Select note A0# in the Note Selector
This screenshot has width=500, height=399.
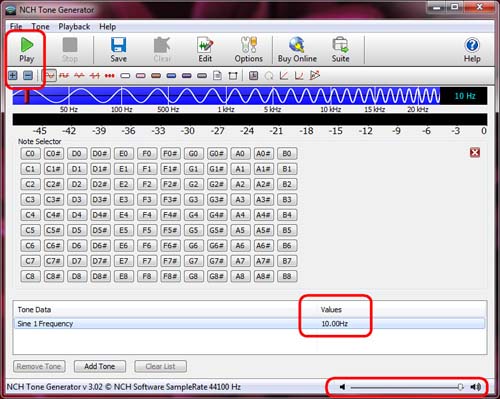[x=263, y=154]
